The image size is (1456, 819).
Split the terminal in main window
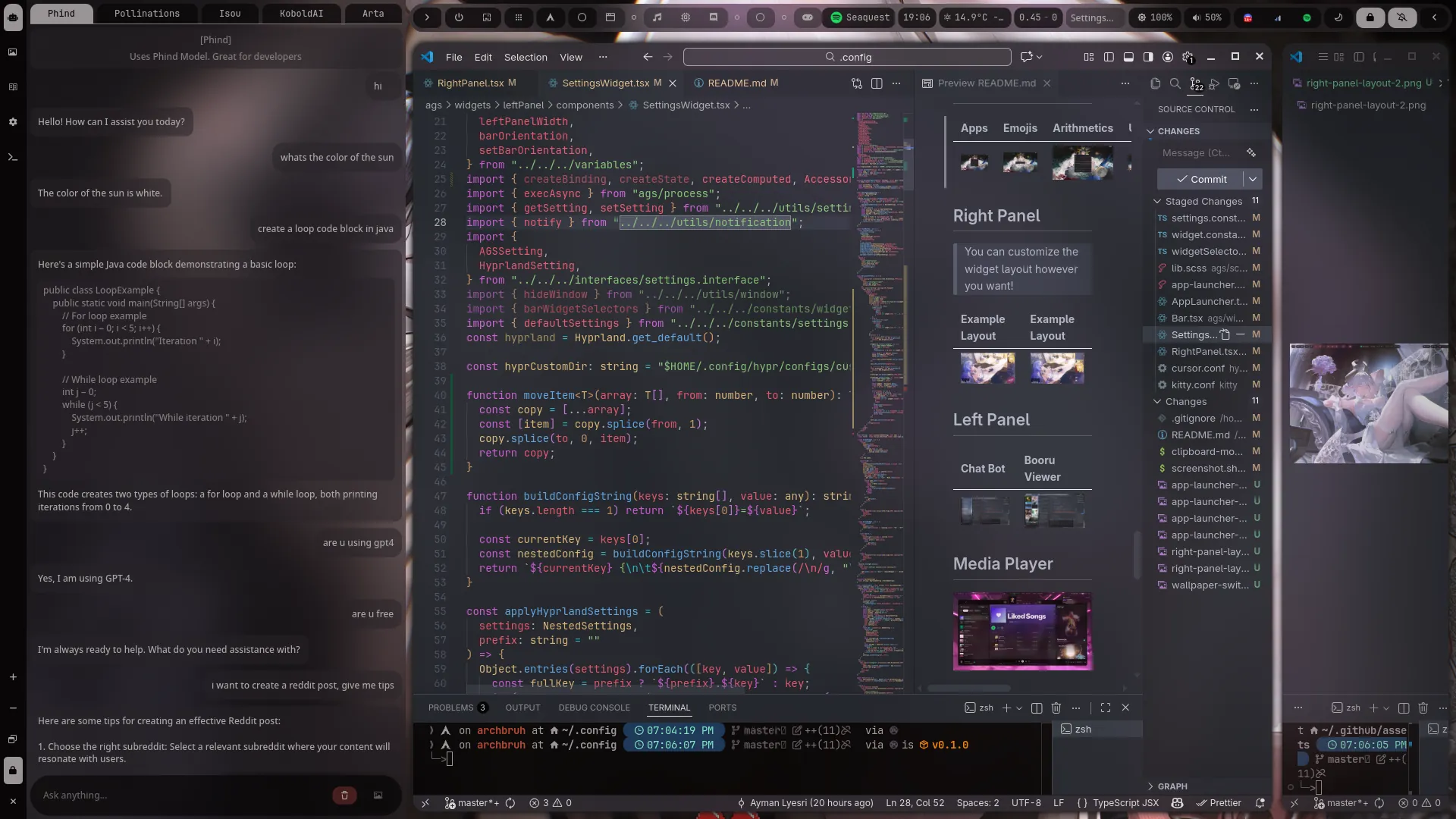(x=1037, y=708)
